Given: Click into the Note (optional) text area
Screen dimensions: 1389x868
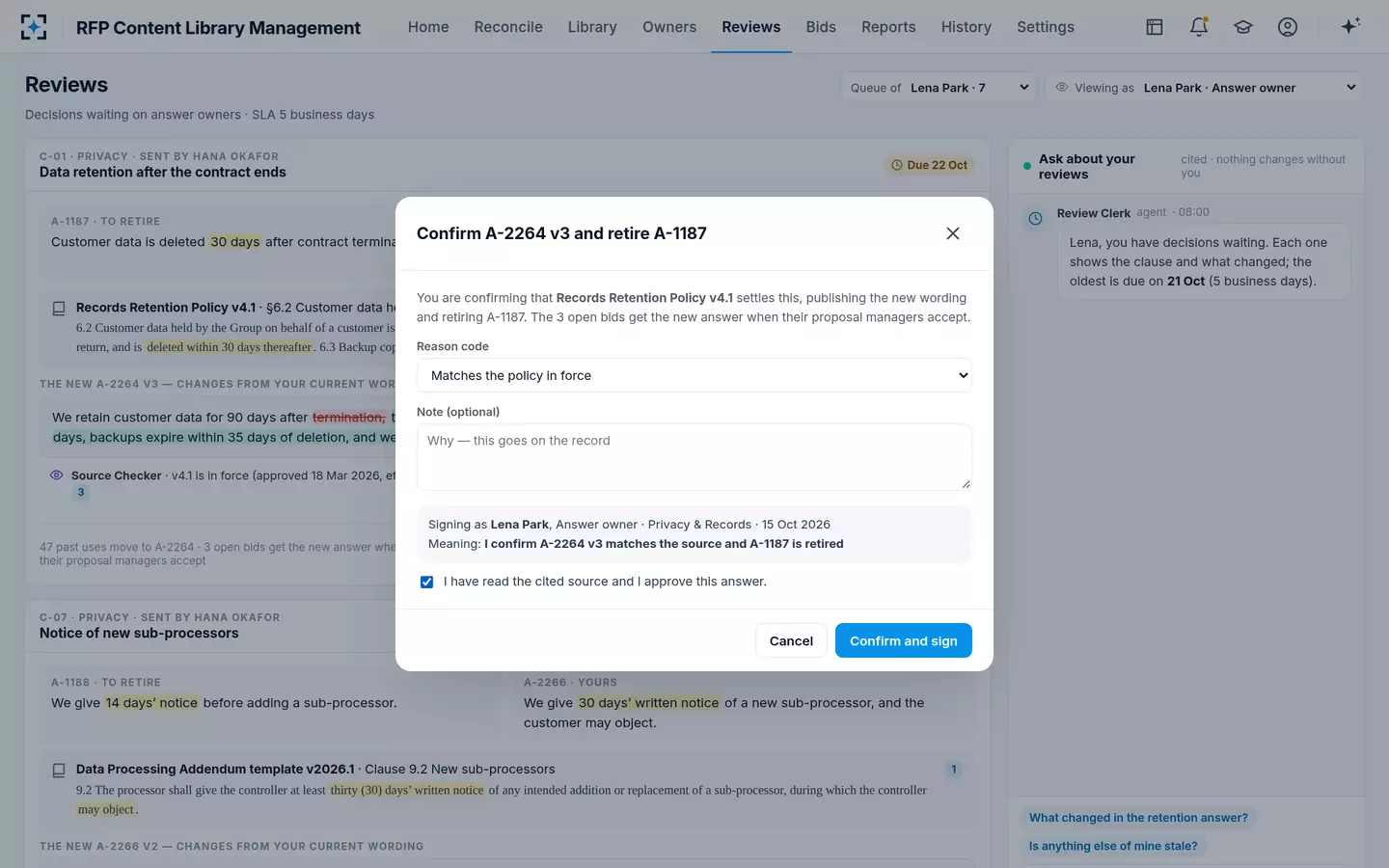Looking at the screenshot, I should [x=694, y=457].
